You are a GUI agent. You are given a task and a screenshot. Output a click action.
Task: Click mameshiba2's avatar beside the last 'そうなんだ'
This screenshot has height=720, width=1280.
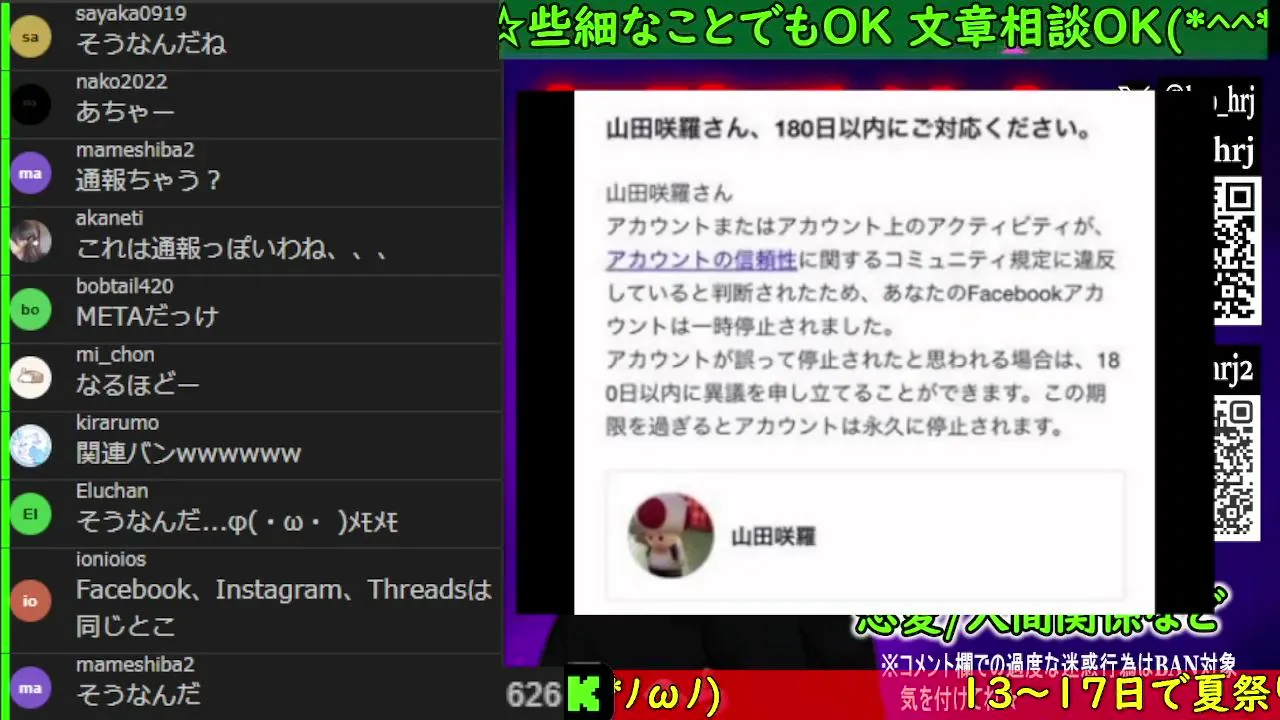tap(30, 687)
